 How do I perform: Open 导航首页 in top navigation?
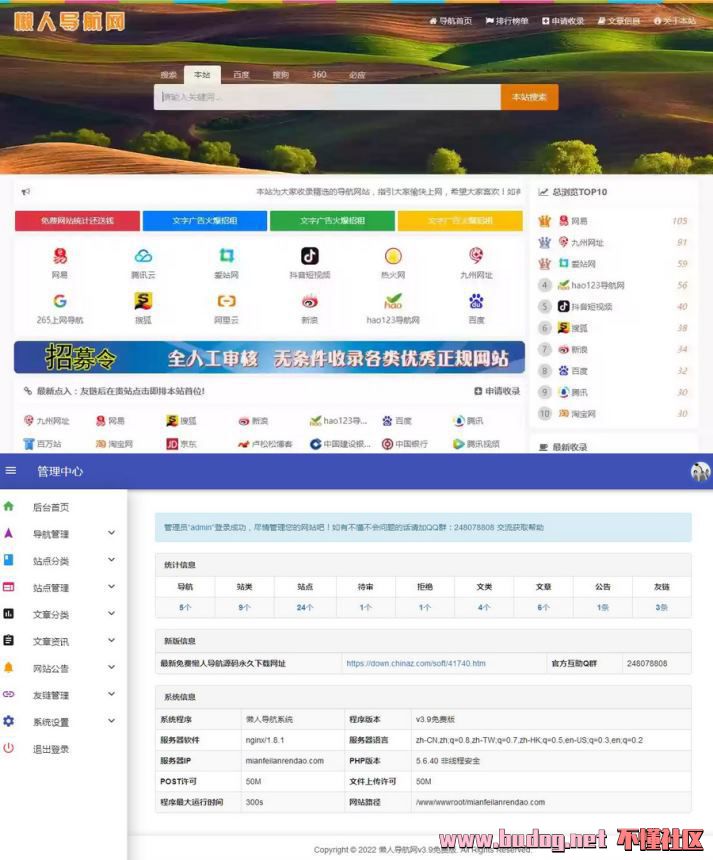450,21
